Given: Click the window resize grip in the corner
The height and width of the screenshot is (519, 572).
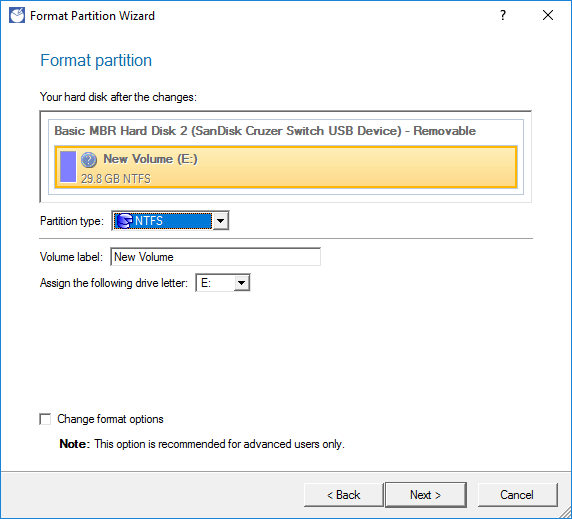Looking at the screenshot, I should (565, 512).
